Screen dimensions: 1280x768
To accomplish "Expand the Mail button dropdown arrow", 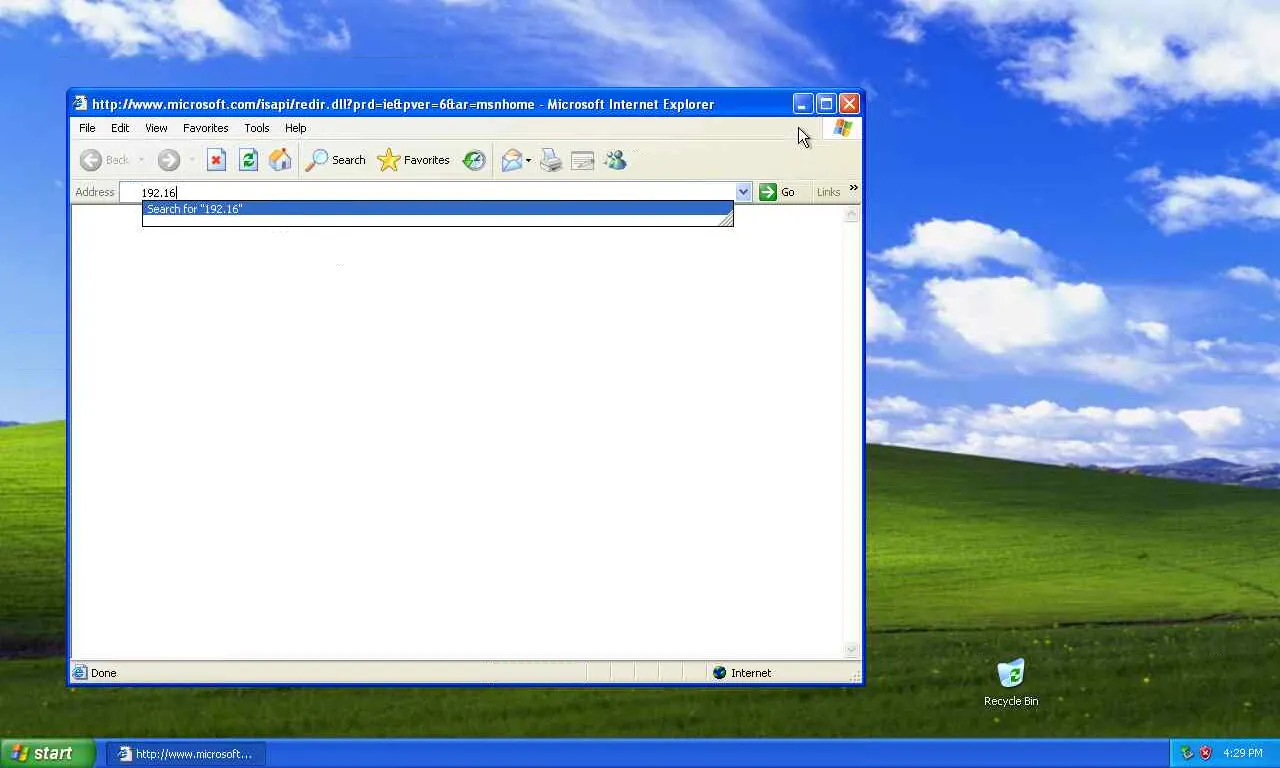I will (x=528, y=160).
